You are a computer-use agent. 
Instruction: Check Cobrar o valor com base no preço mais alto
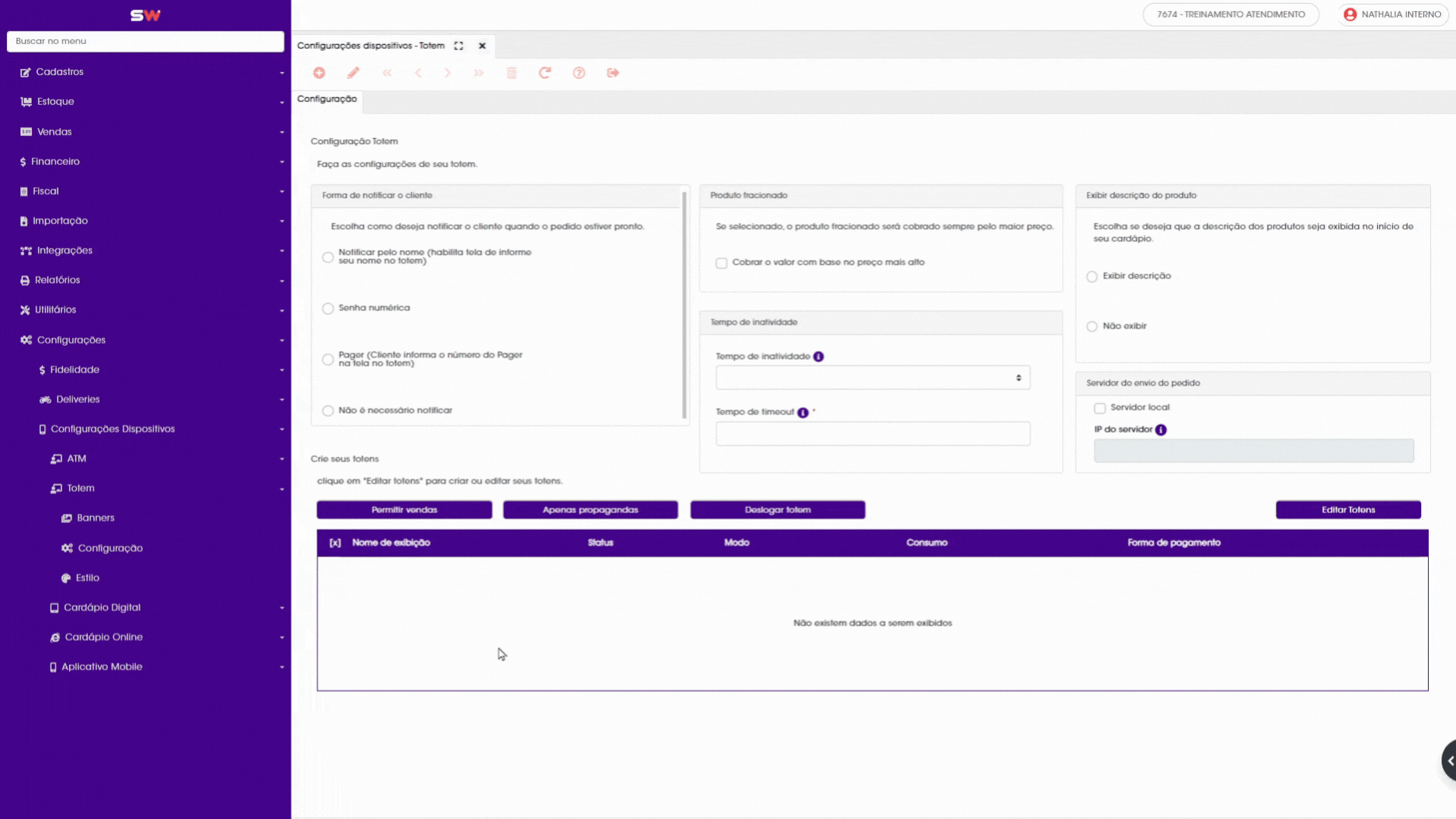(x=722, y=263)
